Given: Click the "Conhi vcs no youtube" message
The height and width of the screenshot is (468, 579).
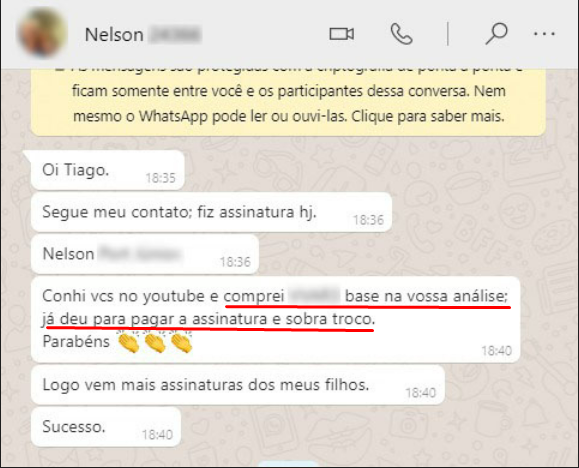Looking at the screenshot, I should pos(275,319).
